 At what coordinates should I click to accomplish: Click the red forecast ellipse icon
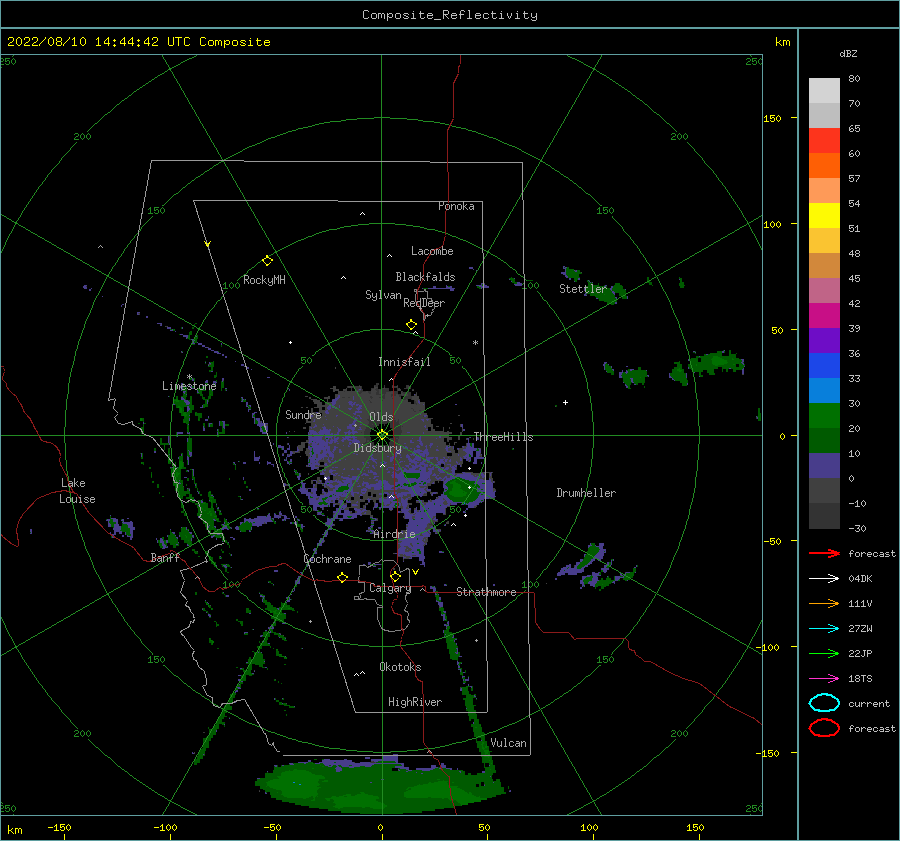pyautogui.click(x=824, y=728)
